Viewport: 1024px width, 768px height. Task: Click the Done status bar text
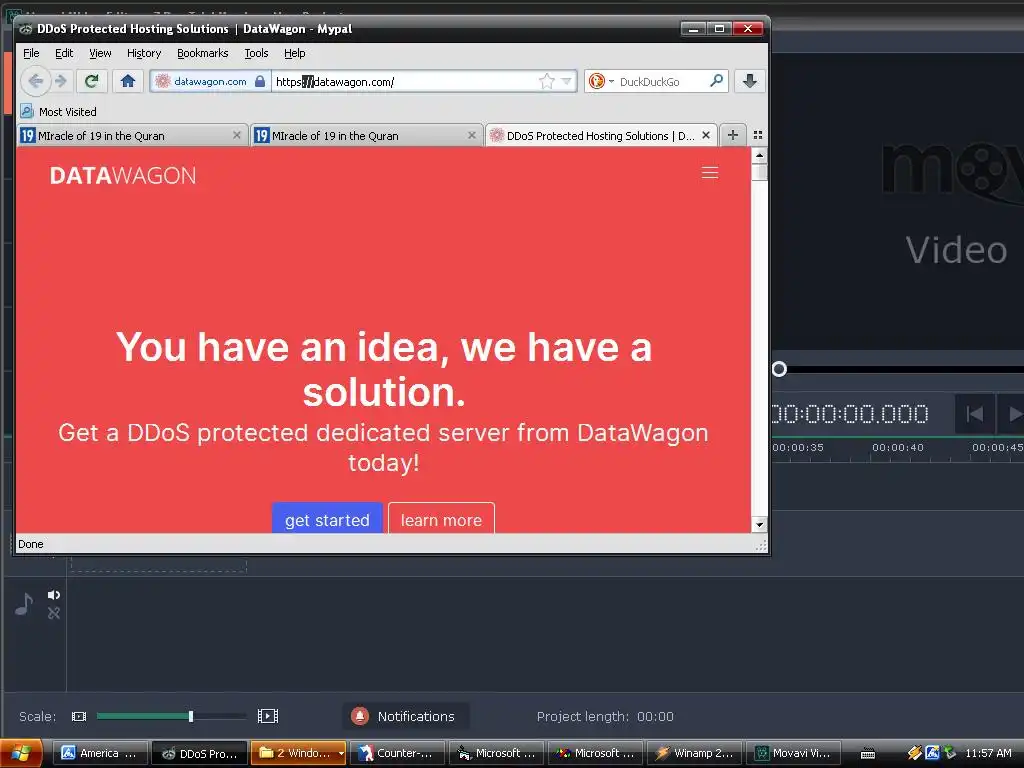(x=31, y=544)
